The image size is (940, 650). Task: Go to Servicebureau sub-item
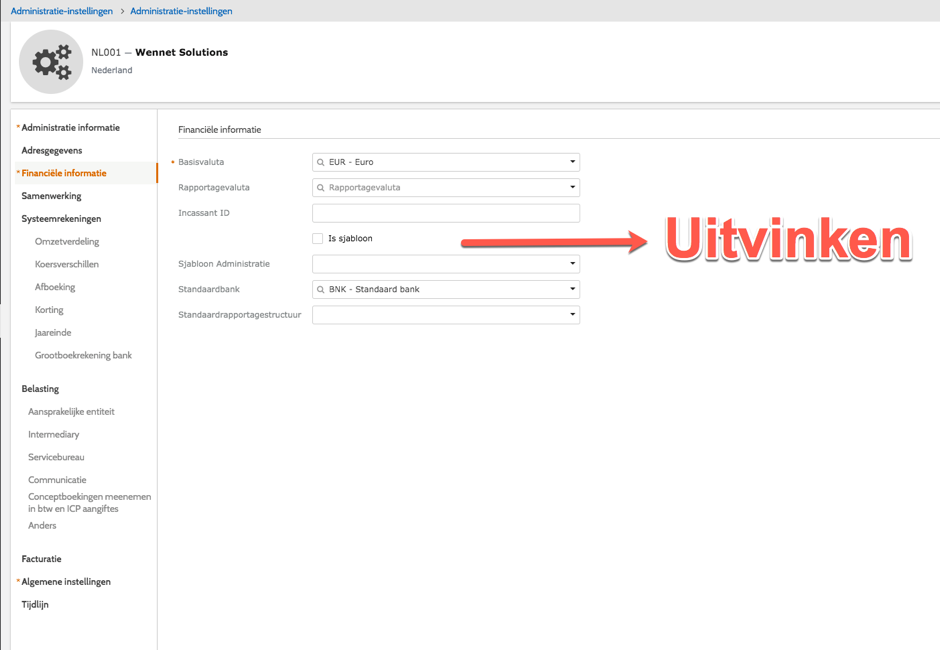tap(56, 458)
